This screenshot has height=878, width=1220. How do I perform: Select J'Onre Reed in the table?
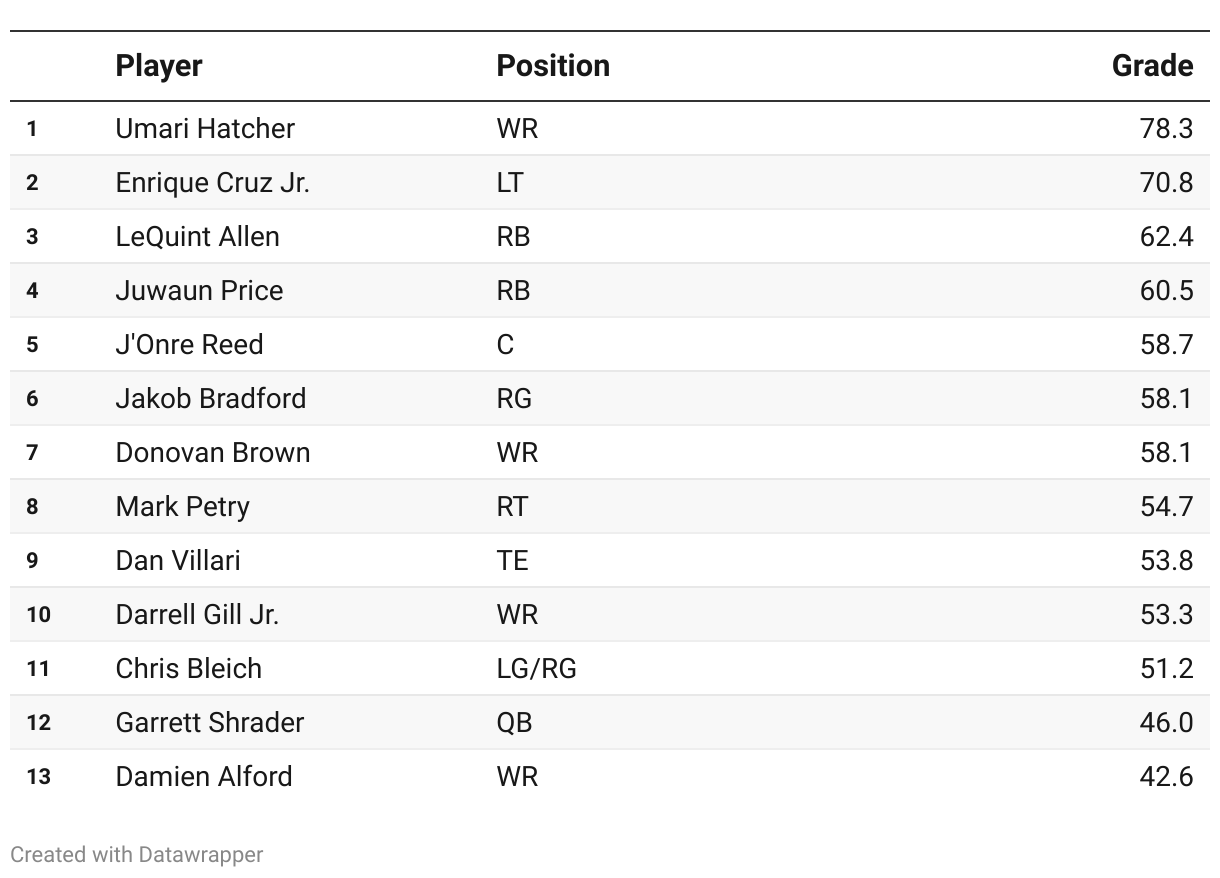(189, 345)
